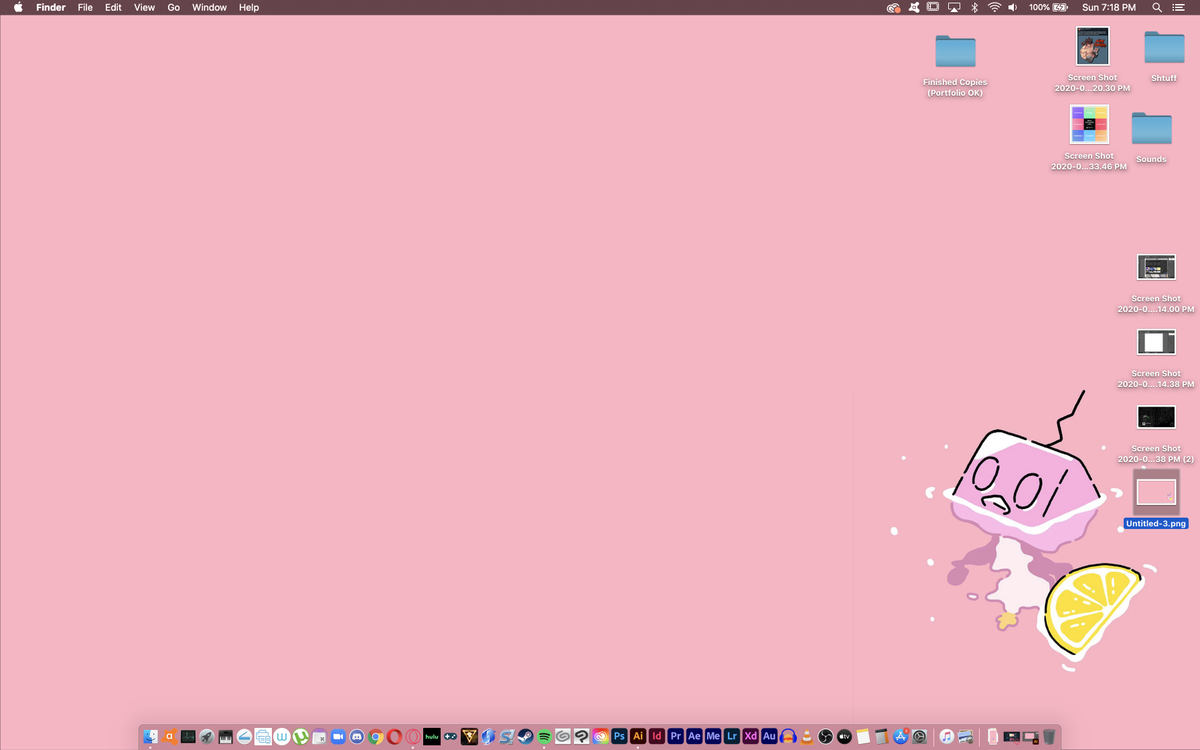Open System Preferences from the dock
Image resolution: width=1200 pixels, height=750 pixels.
coord(919,737)
